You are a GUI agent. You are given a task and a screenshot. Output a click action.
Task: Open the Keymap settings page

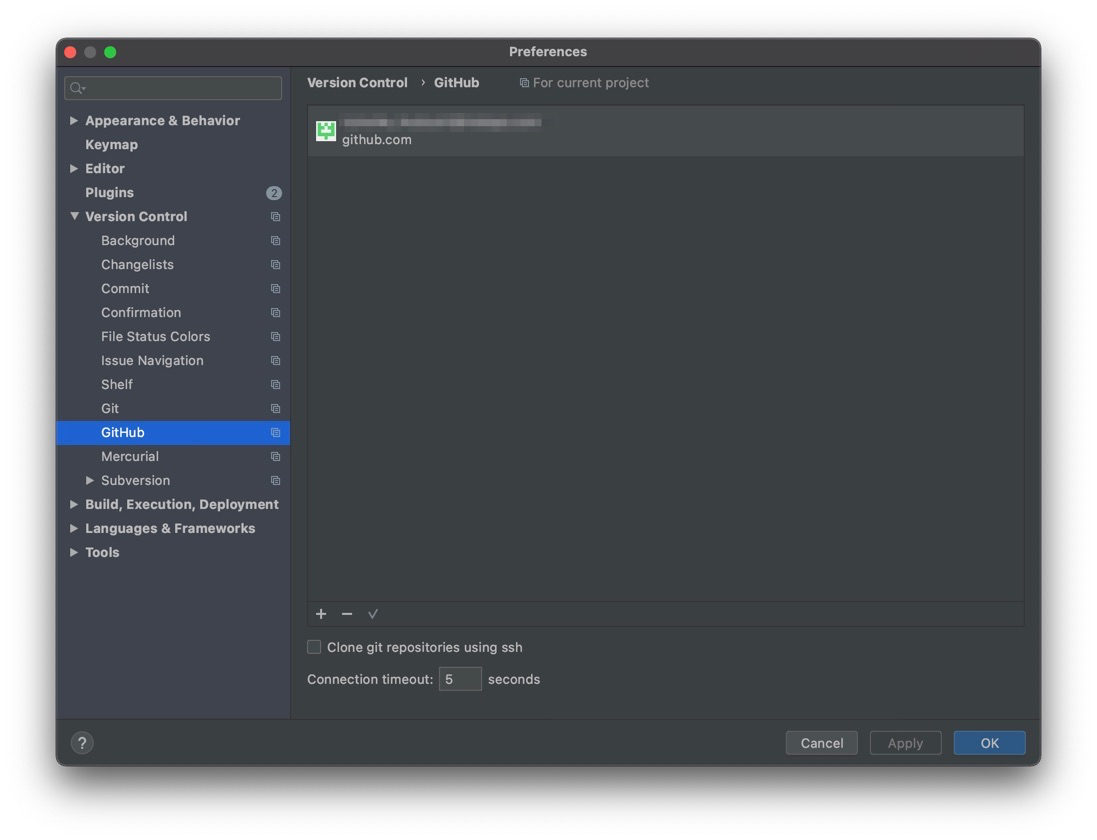111,145
